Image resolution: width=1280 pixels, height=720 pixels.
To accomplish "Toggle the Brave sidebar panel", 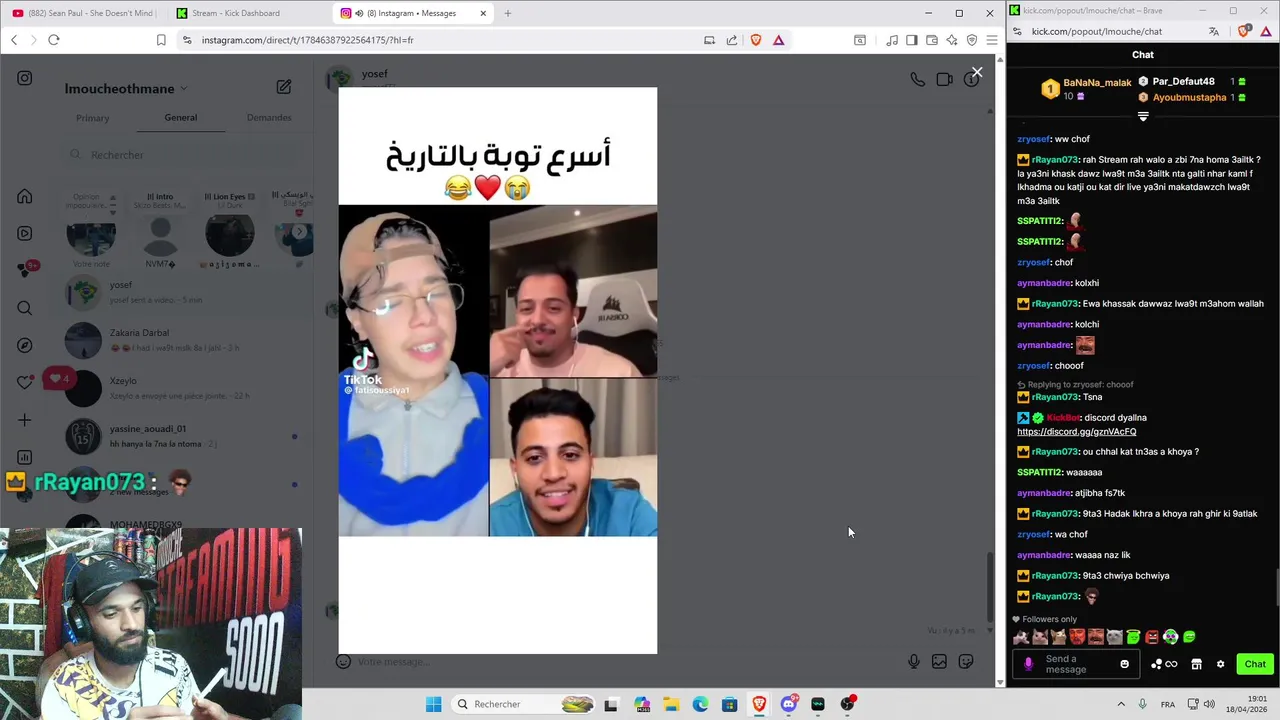I will pos(911,40).
